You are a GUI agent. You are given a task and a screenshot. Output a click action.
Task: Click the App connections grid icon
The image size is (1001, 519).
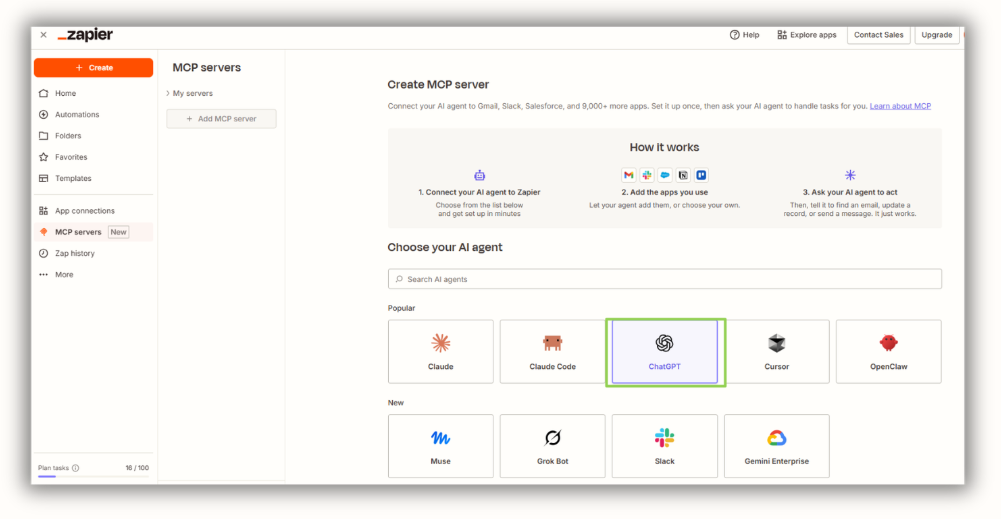(x=43, y=211)
